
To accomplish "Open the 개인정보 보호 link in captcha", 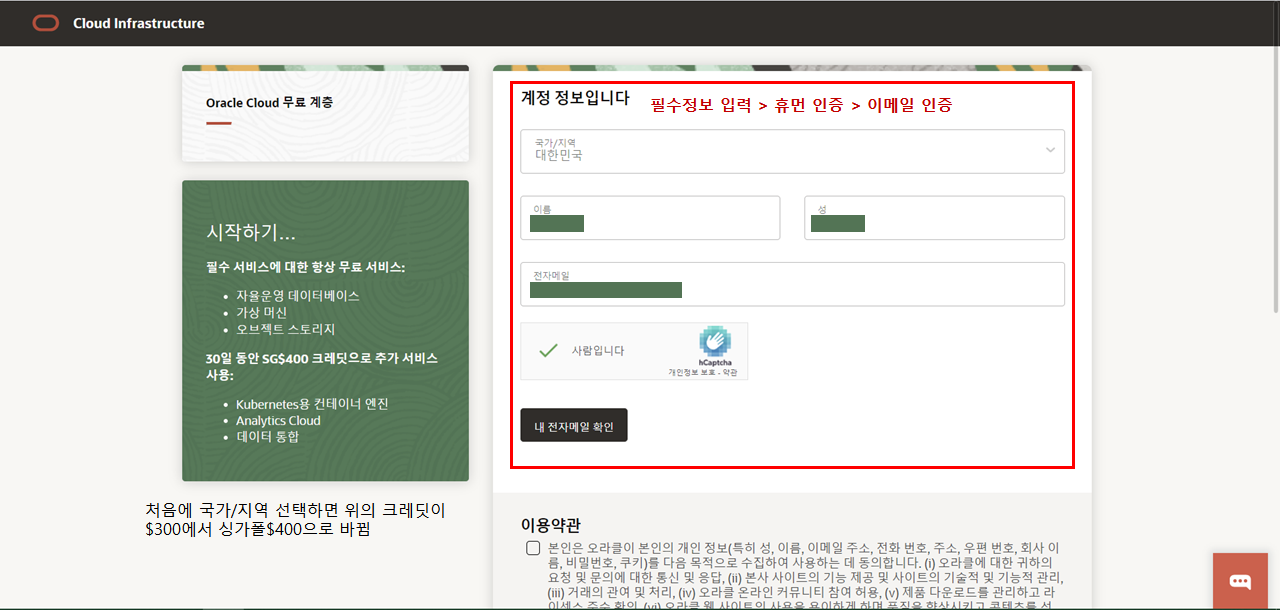I will pos(692,372).
